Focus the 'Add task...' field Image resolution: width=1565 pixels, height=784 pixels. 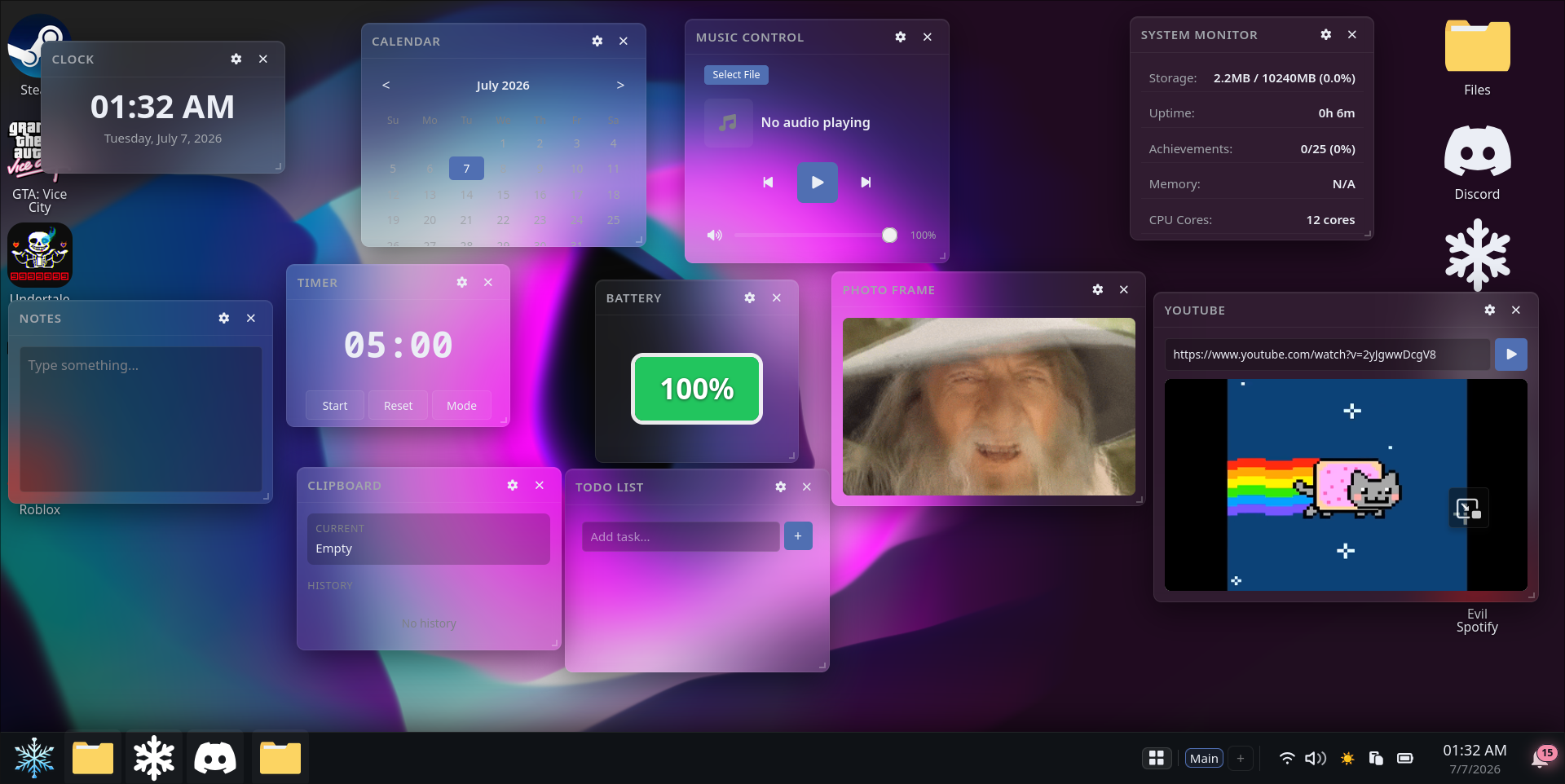[x=681, y=536]
